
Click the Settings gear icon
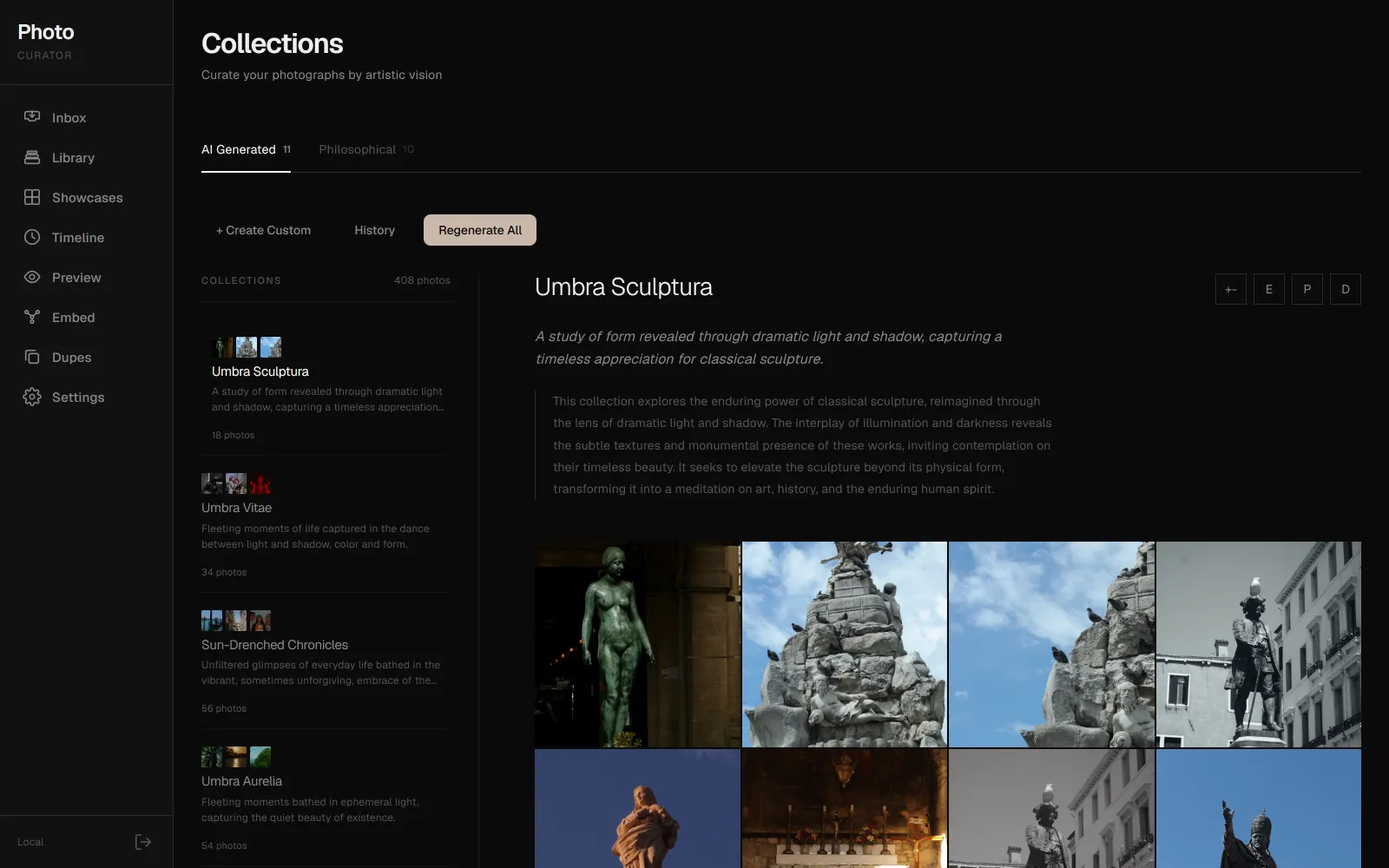point(32,397)
